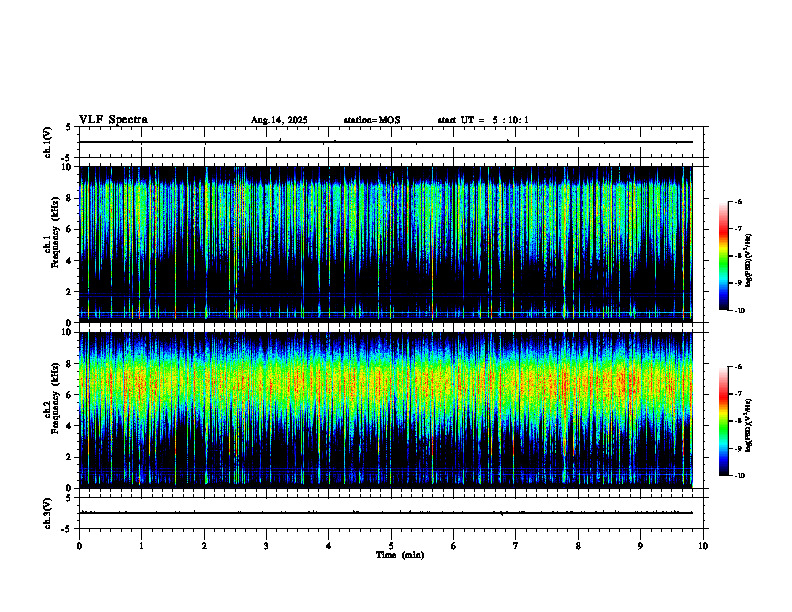Click the ch.2 frequency tick label '4'
Screen dimensions: 792x612
70,426
